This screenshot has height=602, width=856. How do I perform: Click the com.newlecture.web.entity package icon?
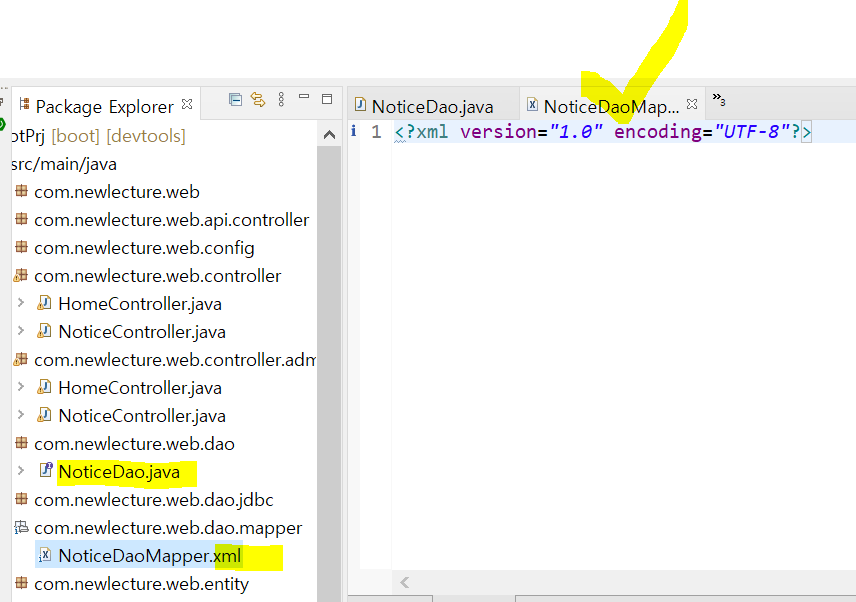pyautogui.click(x=21, y=582)
